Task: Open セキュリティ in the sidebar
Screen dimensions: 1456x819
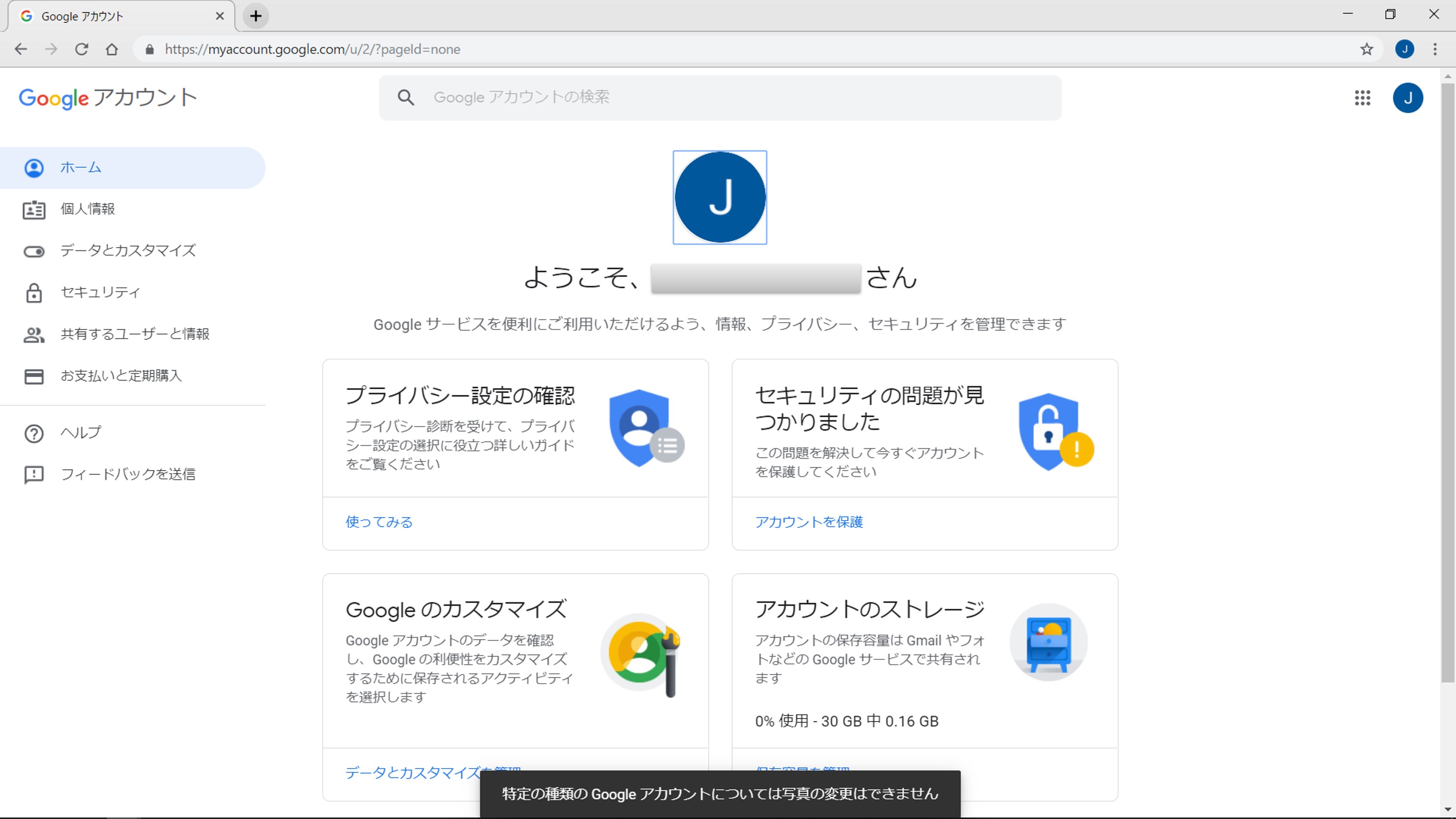Action: tap(132, 293)
